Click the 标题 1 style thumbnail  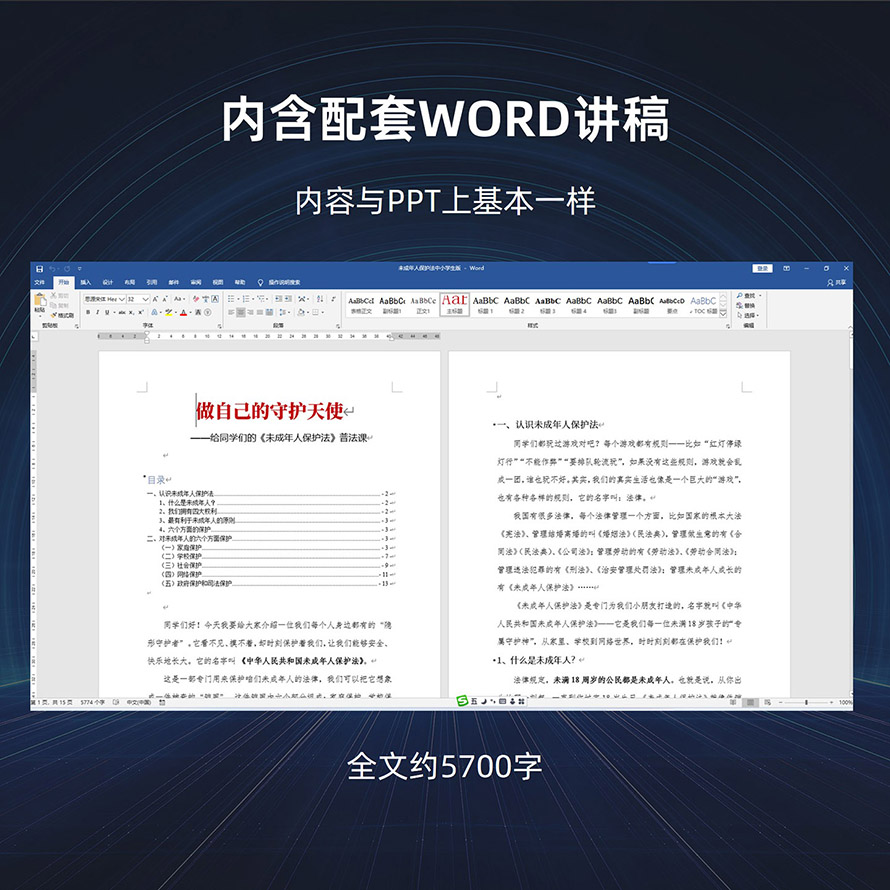[485, 303]
